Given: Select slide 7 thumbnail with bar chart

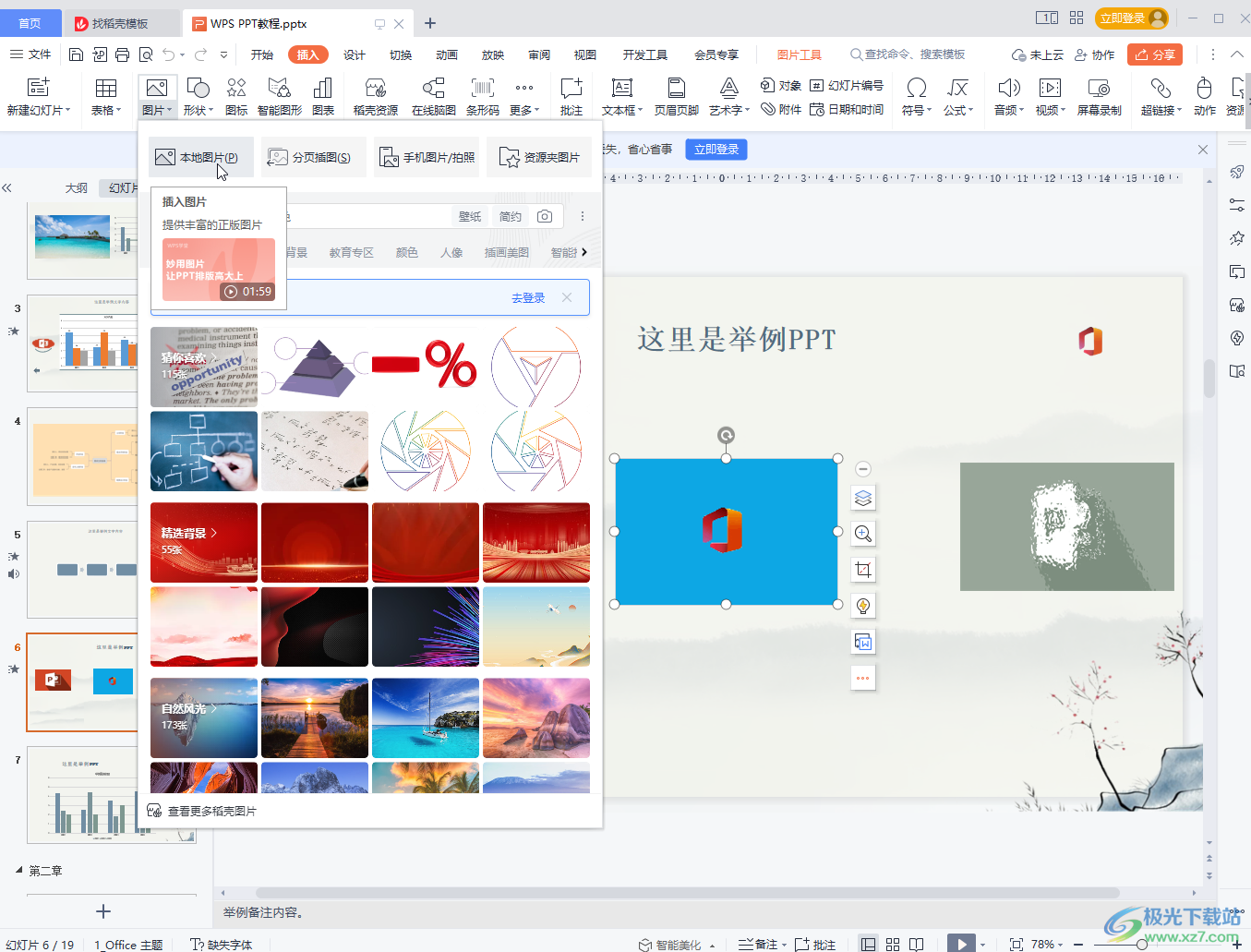Looking at the screenshot, I should point(112,794).
